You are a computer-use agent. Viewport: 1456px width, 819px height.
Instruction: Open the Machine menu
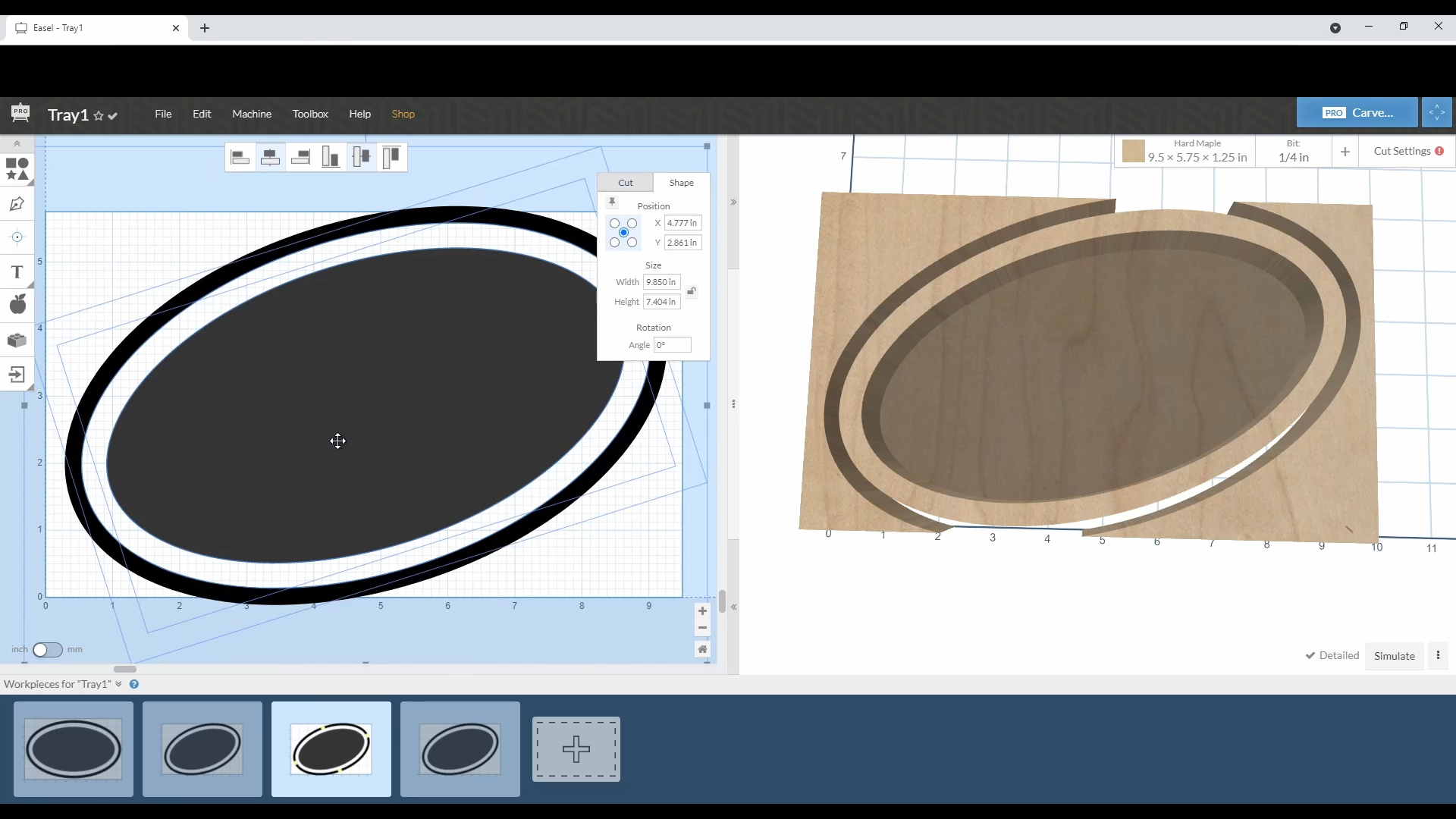pyautogui.click(x=252, y=113)
